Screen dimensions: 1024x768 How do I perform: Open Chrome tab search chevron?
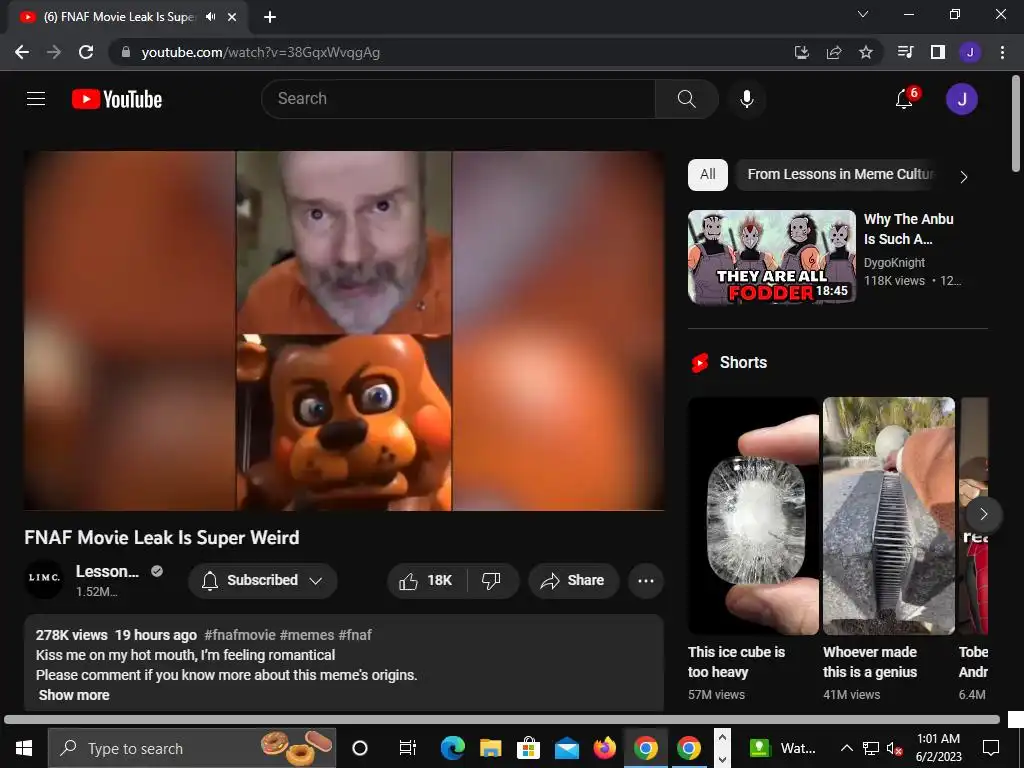pyautogui.click(x=863, y=14)
